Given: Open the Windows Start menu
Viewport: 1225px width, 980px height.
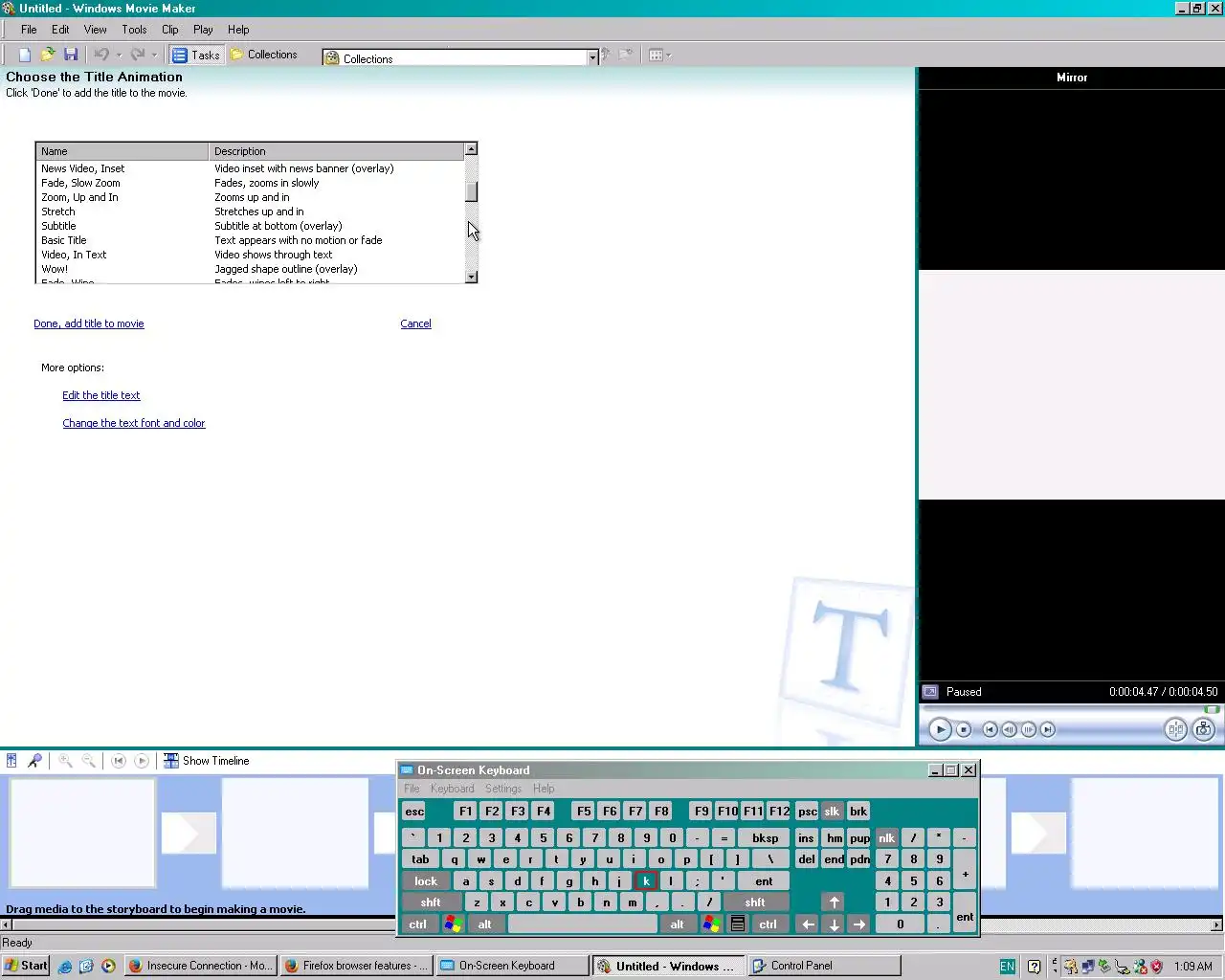Looking at the screenshot, I should click(26, 966).
